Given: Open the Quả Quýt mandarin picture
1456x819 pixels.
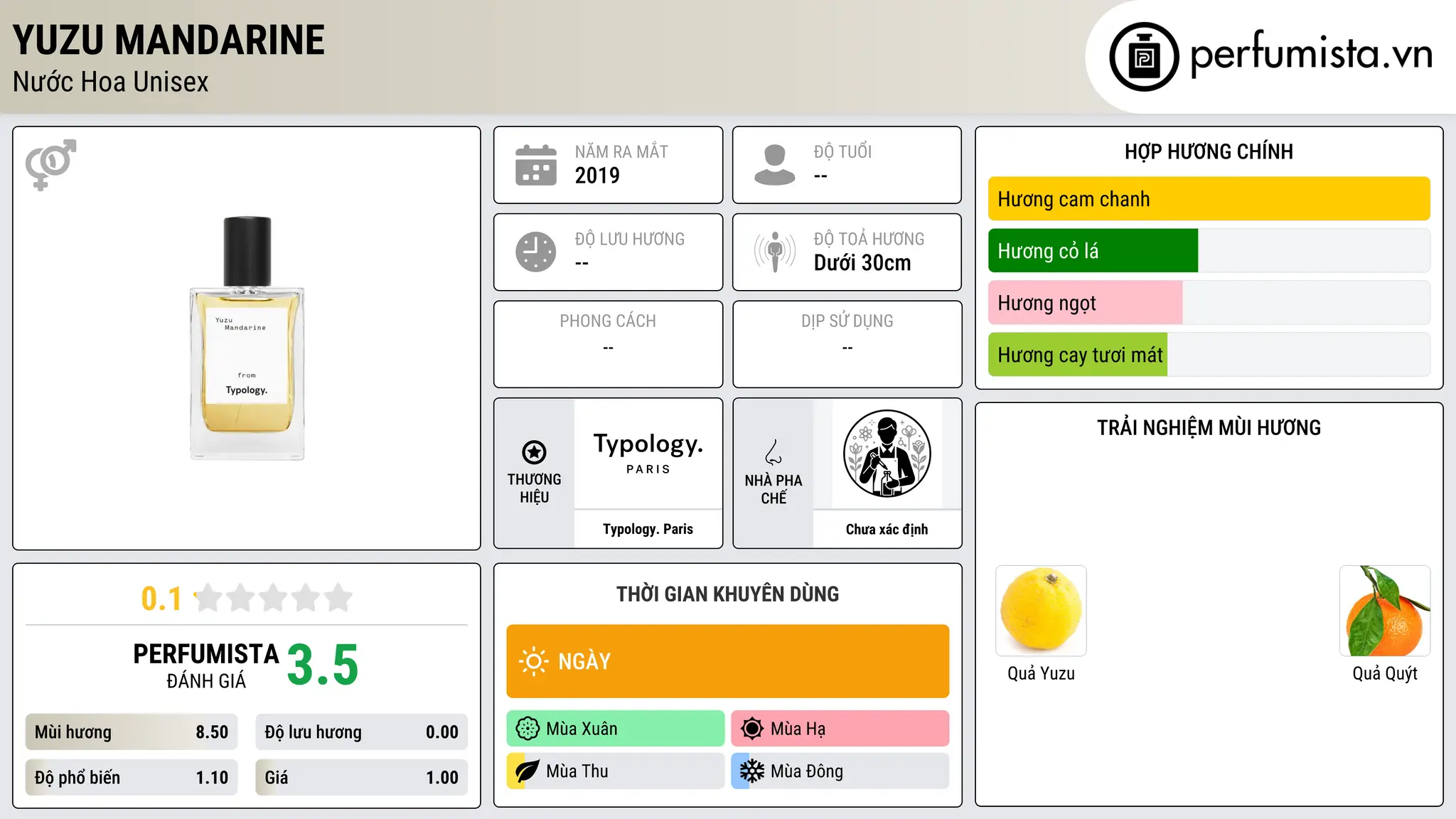Looking at the screenshot, I should tap(1385, 611).
